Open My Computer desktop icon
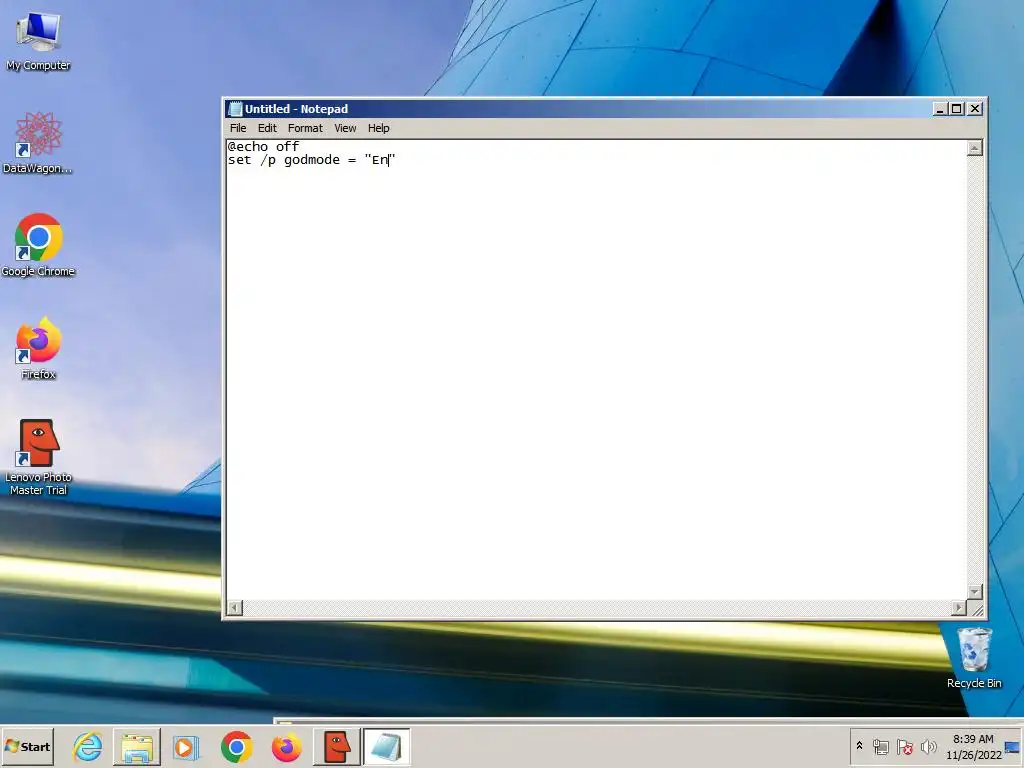 pyautogui.click(x=38, y=40)
